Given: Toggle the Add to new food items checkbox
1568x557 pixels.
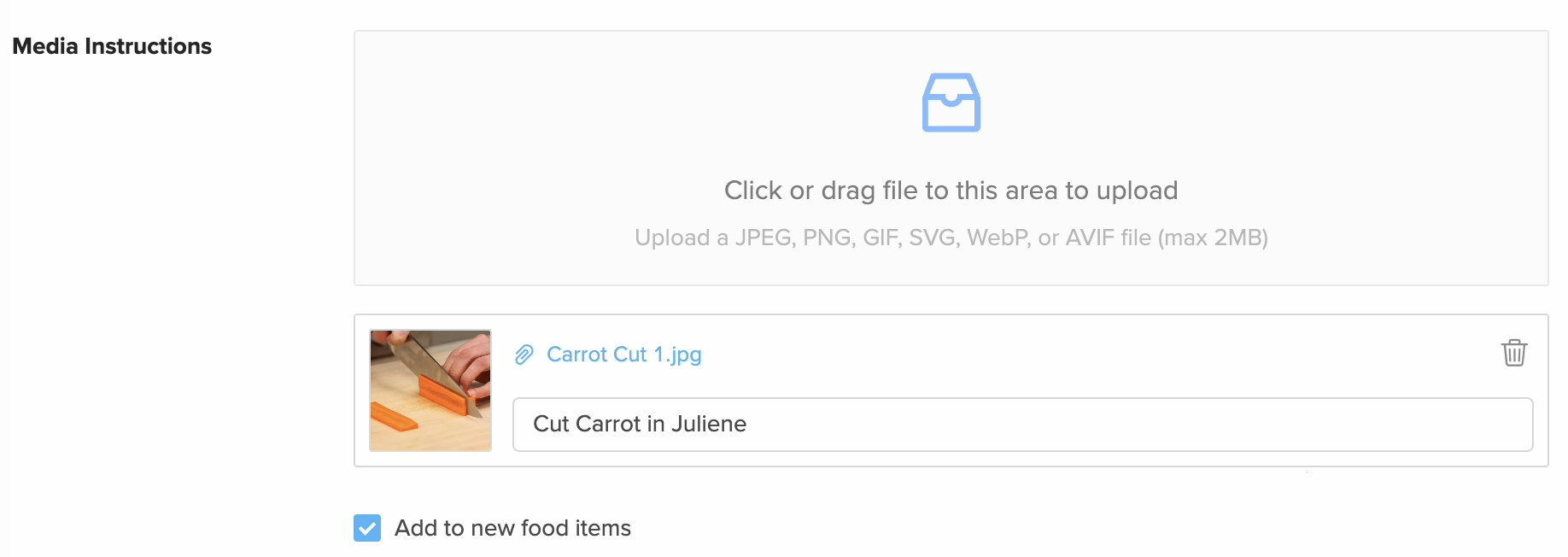Looking at the screenshot, I should (x=366, y=528).
